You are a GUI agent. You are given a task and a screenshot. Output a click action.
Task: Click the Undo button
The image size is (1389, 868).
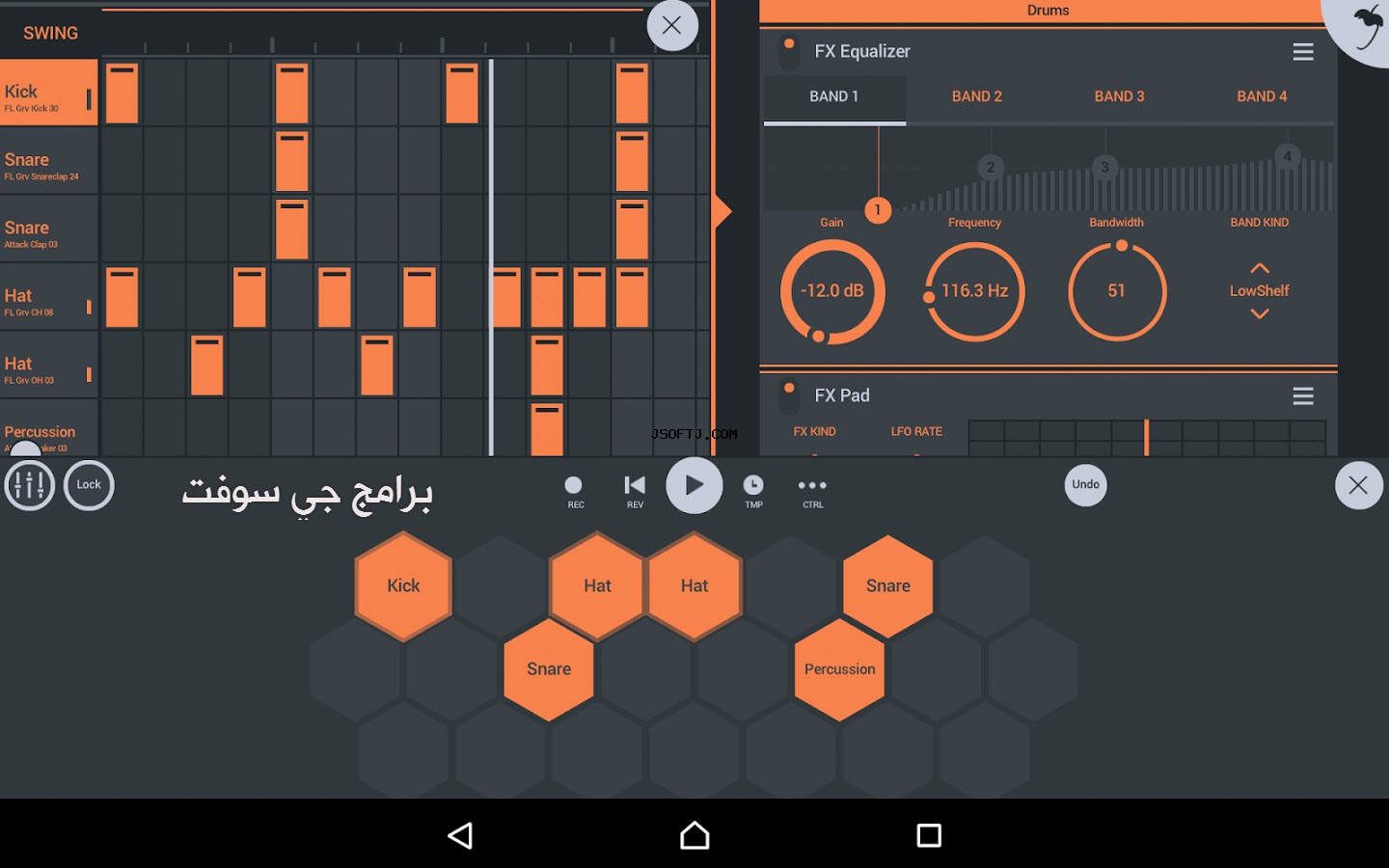point(1085,485)
